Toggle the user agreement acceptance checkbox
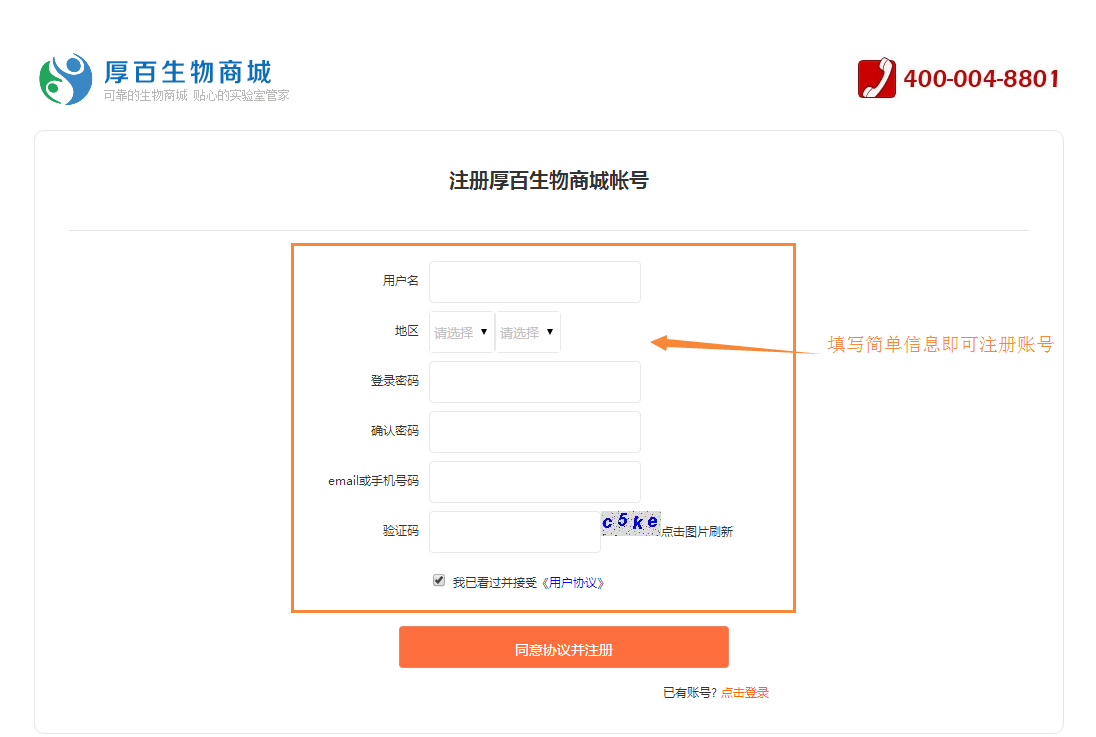 pyautogui.click(x=439, y=581)
